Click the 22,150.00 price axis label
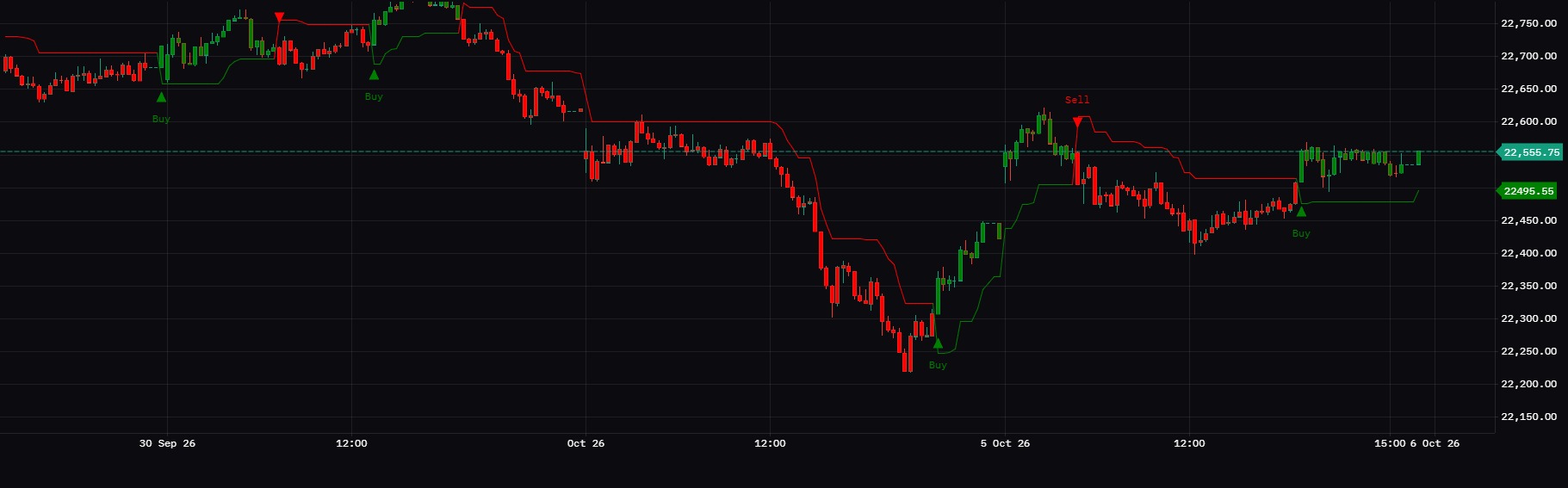 click(x=1528, y=417)
